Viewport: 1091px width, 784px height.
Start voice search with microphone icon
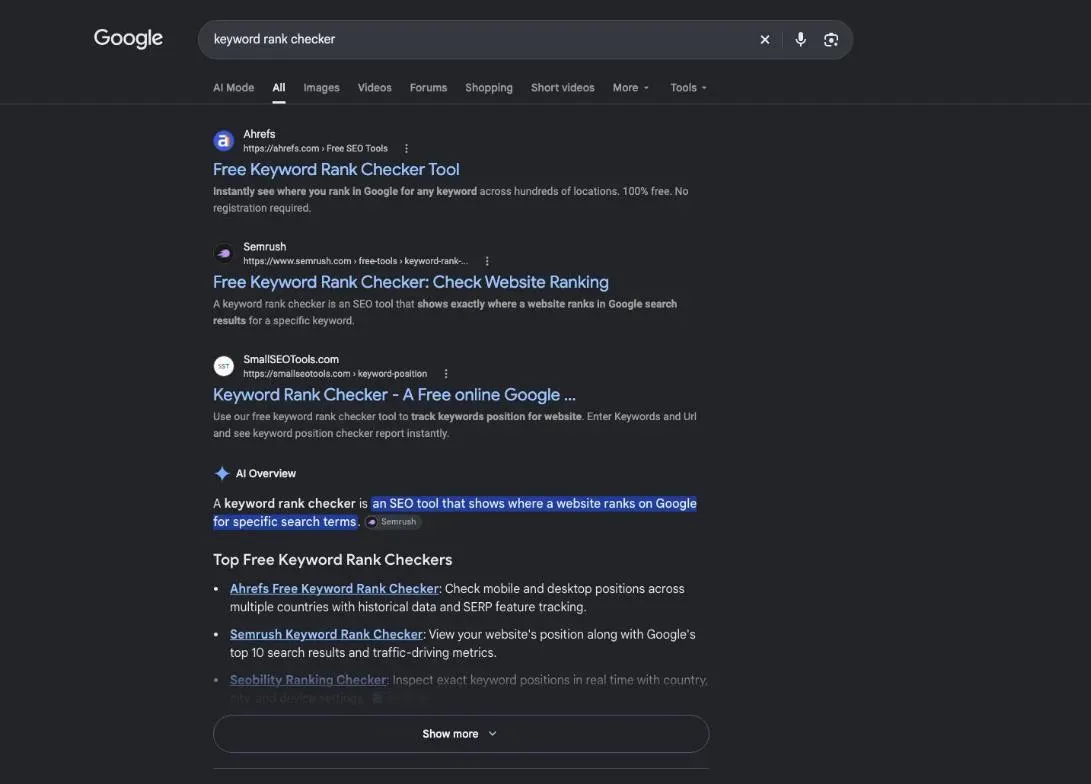(x=800, y=40)
